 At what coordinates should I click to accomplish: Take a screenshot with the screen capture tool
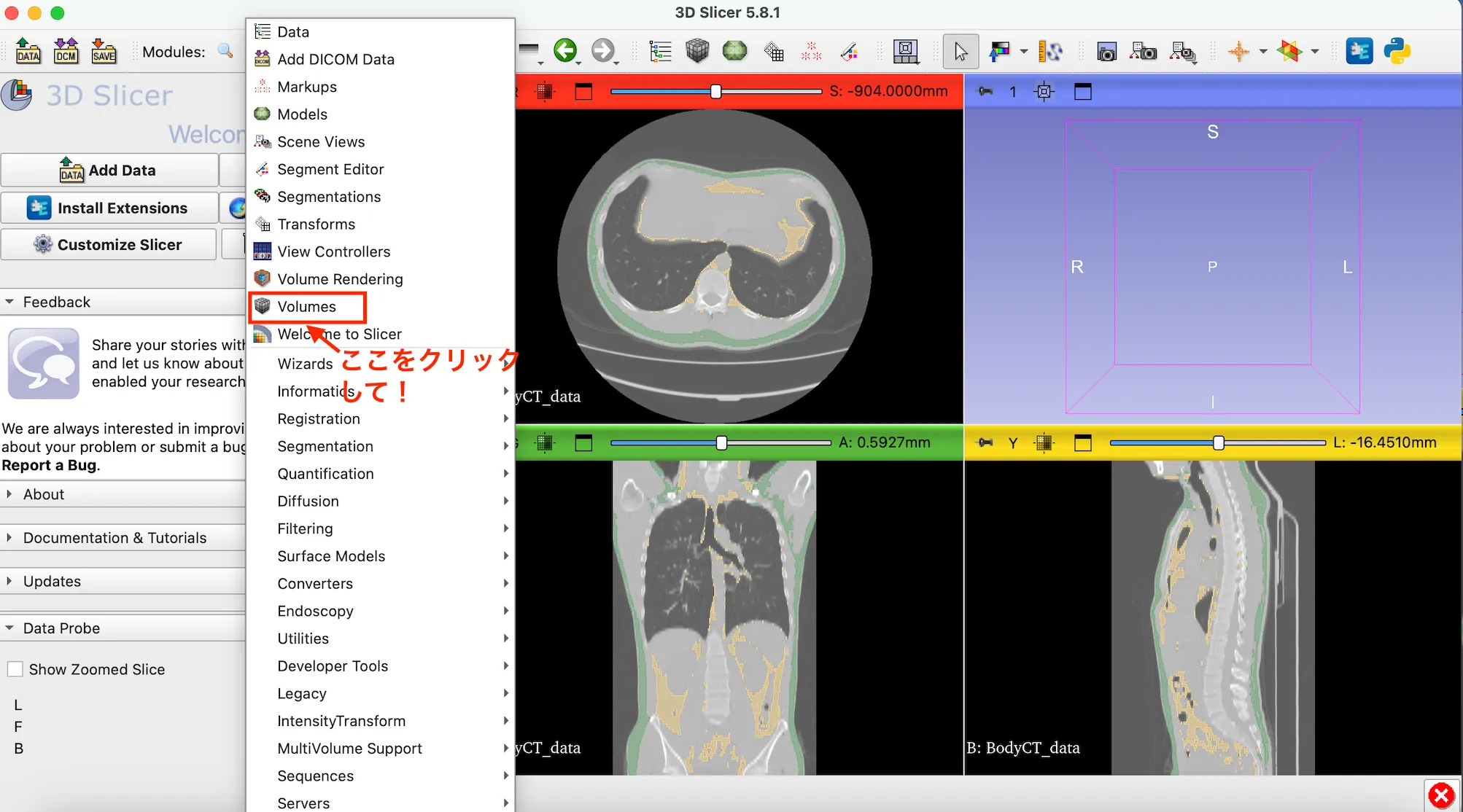(x=1106, y=52)
